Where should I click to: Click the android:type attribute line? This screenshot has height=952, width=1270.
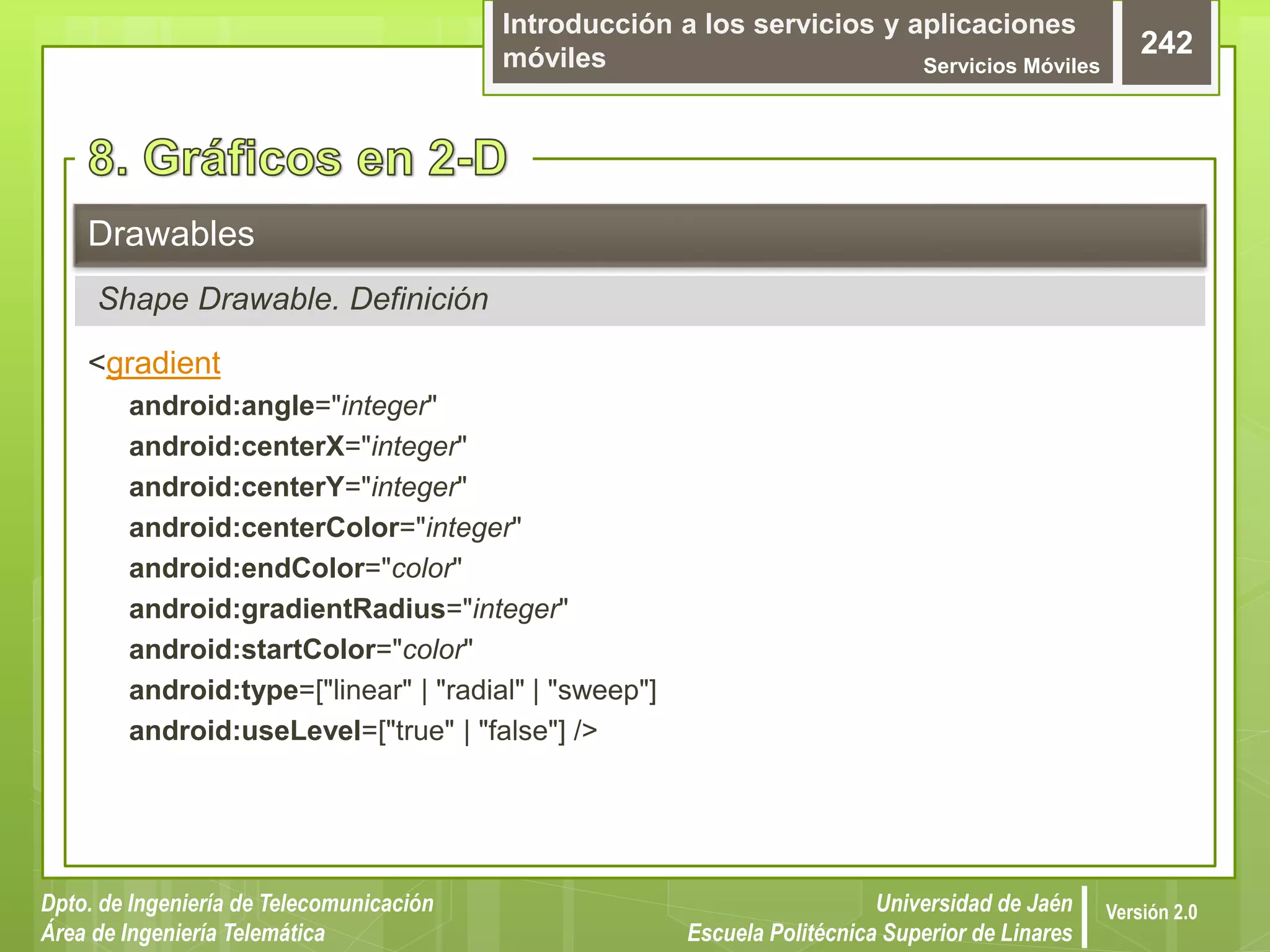(393, 690)
